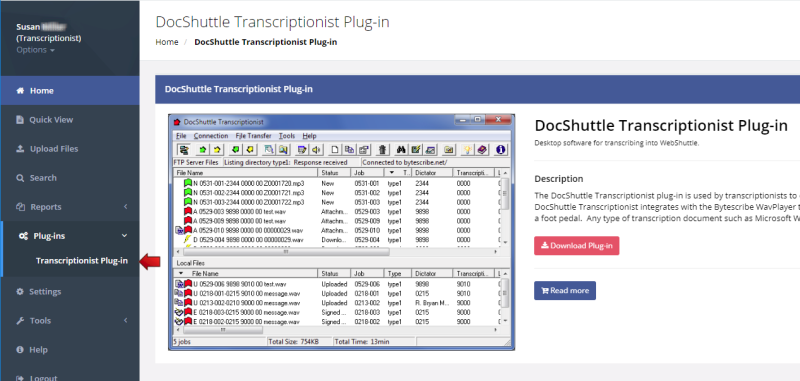Collapse the Plug-ins menu chevron
800x381 pixels.
pyautogui.click(x=125, y=236)
